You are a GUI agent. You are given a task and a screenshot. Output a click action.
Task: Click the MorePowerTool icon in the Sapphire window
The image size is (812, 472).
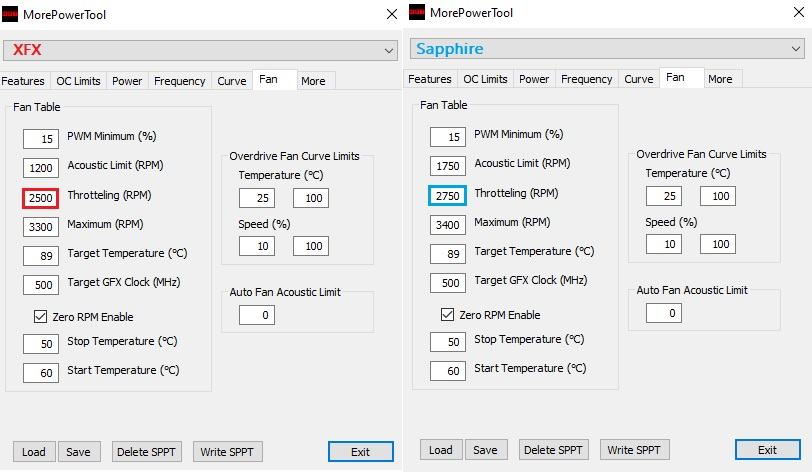coord(417,12)
